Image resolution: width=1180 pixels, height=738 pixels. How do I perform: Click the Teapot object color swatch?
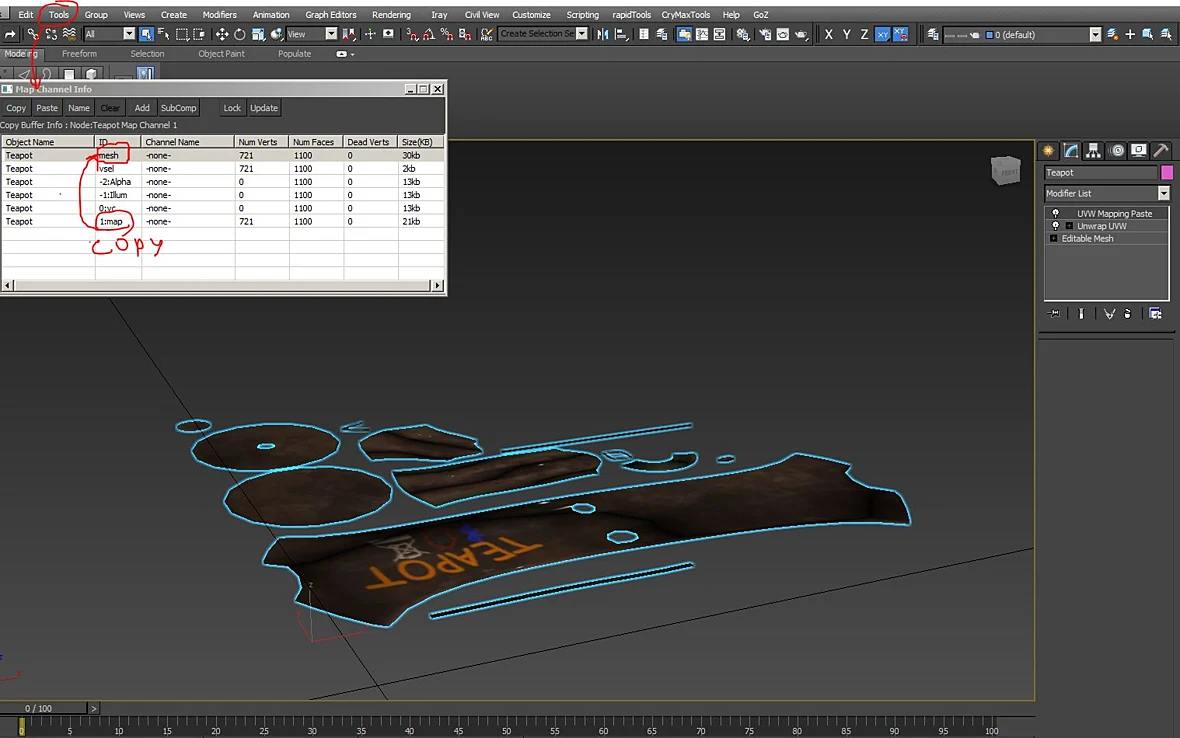pos(1167,172)
